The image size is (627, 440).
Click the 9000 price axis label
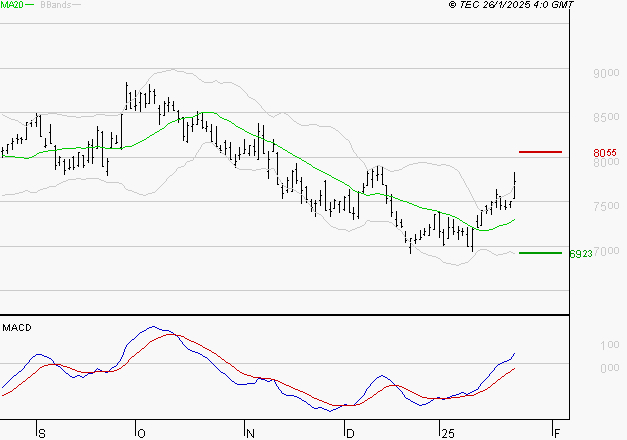pos(606,73)
